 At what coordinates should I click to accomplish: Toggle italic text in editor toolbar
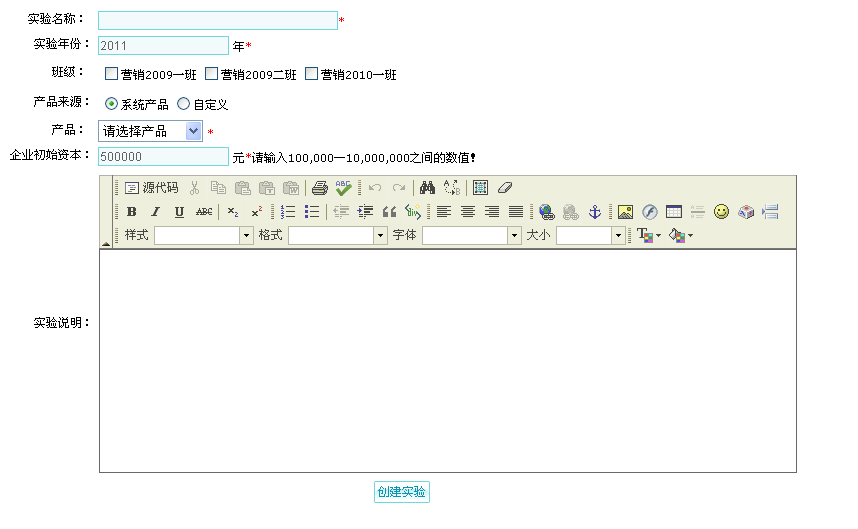(x=155, y=212)
